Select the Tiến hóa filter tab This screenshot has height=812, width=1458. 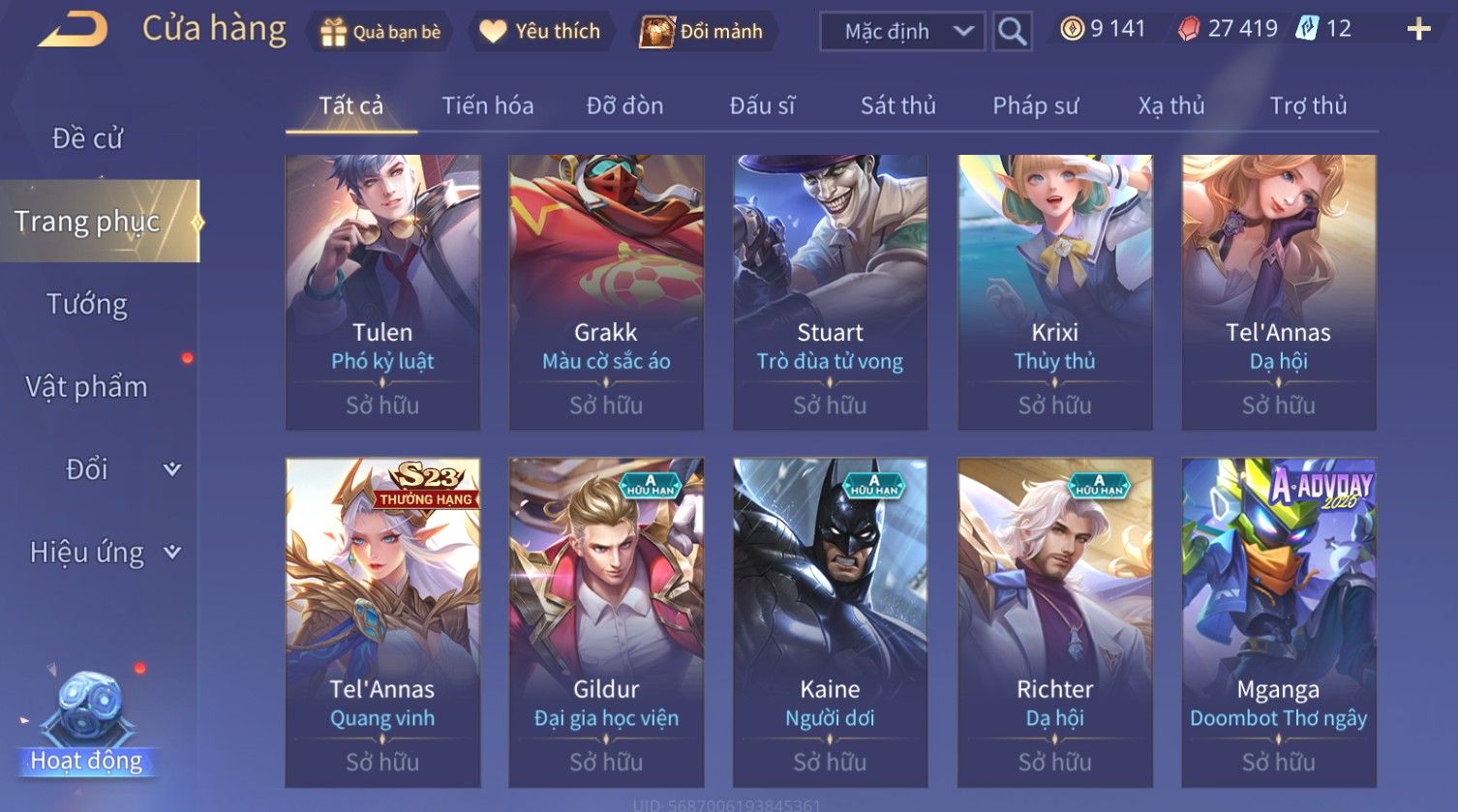click(x=488, y=105)
